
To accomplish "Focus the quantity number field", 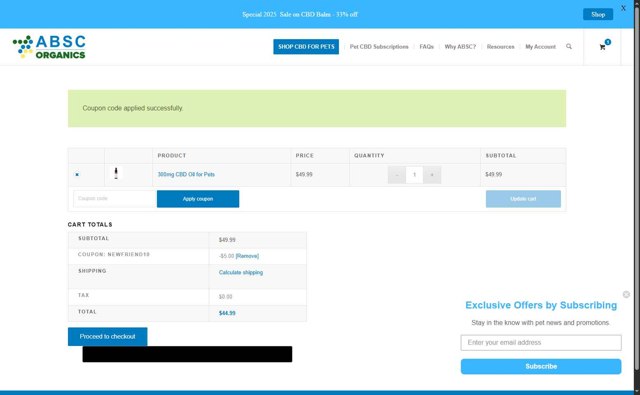I will [x=414, y=175].
